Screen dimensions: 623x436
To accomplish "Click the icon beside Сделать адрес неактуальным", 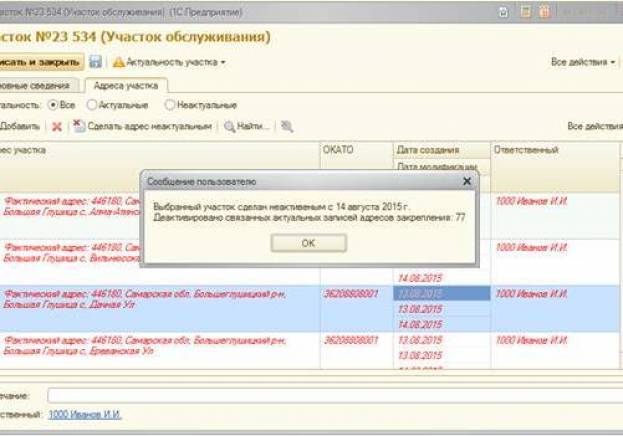I will pos(78,127).
